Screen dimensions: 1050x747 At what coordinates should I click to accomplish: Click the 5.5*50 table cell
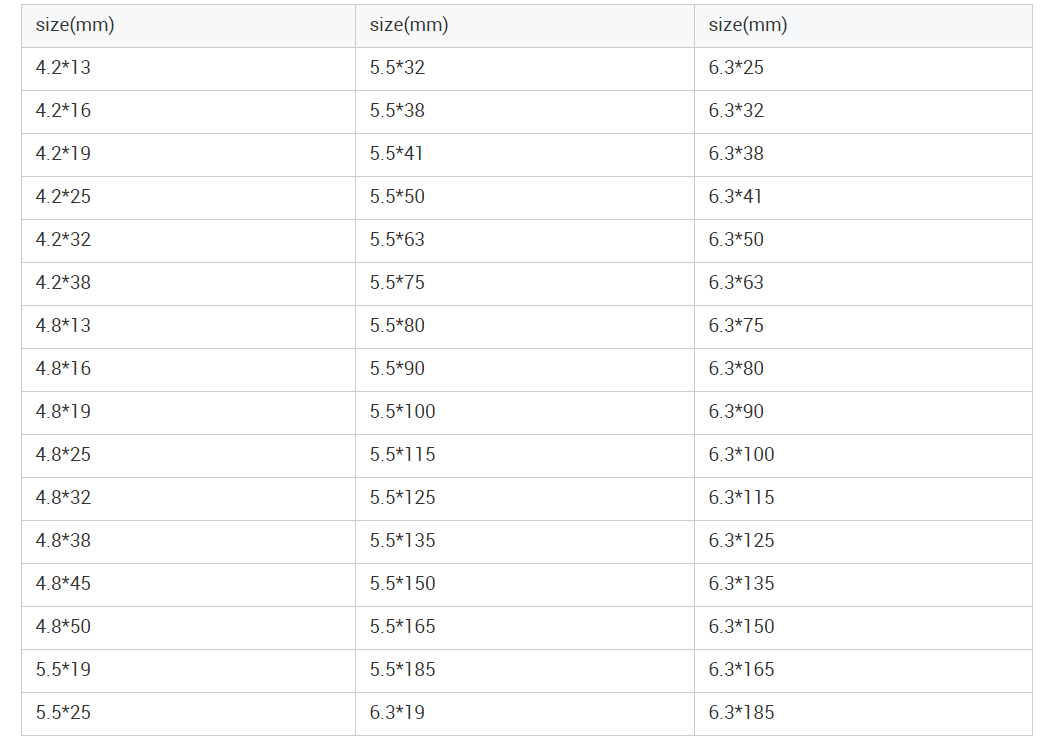tap(397, 197)
